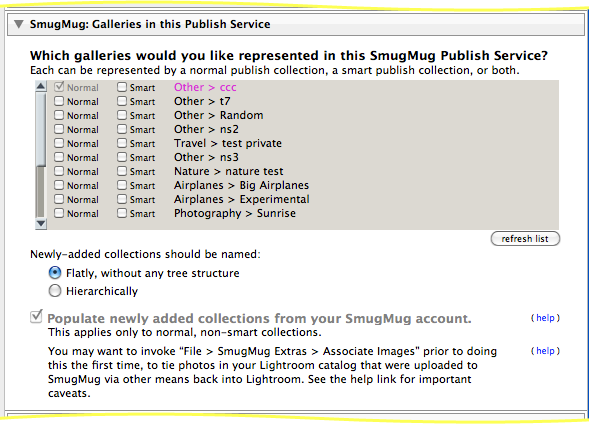The image size is (589, 424).
Task: Click the gallery list scrollbar thumb
Action: point(41,192)
